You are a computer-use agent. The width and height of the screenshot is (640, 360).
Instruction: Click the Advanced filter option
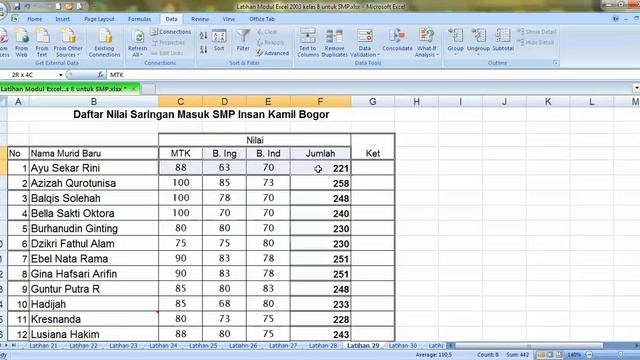coord(273,53)
